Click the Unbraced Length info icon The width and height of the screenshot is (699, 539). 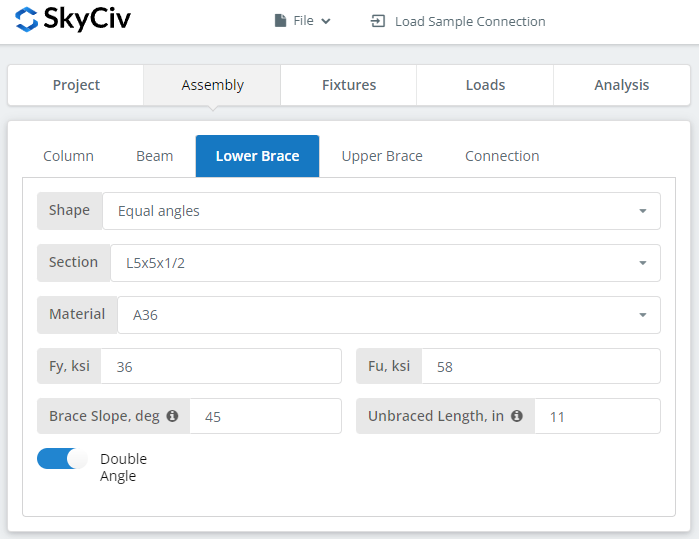[x=517, y=416]
